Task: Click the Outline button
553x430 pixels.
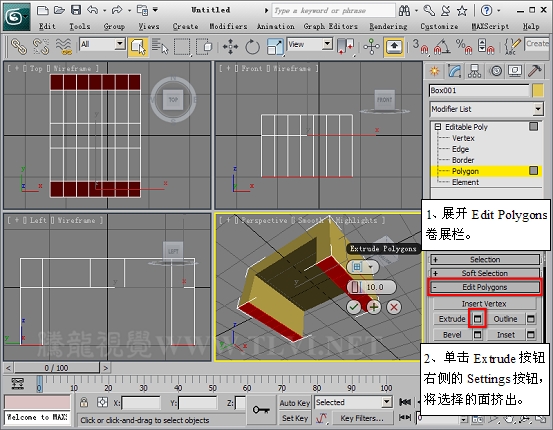Action: [505, 319]
